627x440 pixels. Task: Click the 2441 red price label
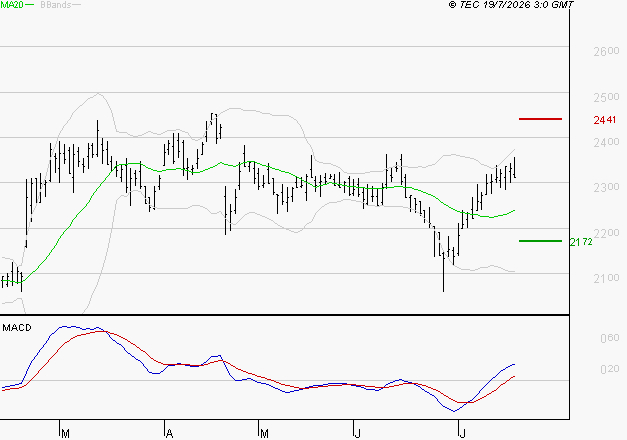click(605, 120)
